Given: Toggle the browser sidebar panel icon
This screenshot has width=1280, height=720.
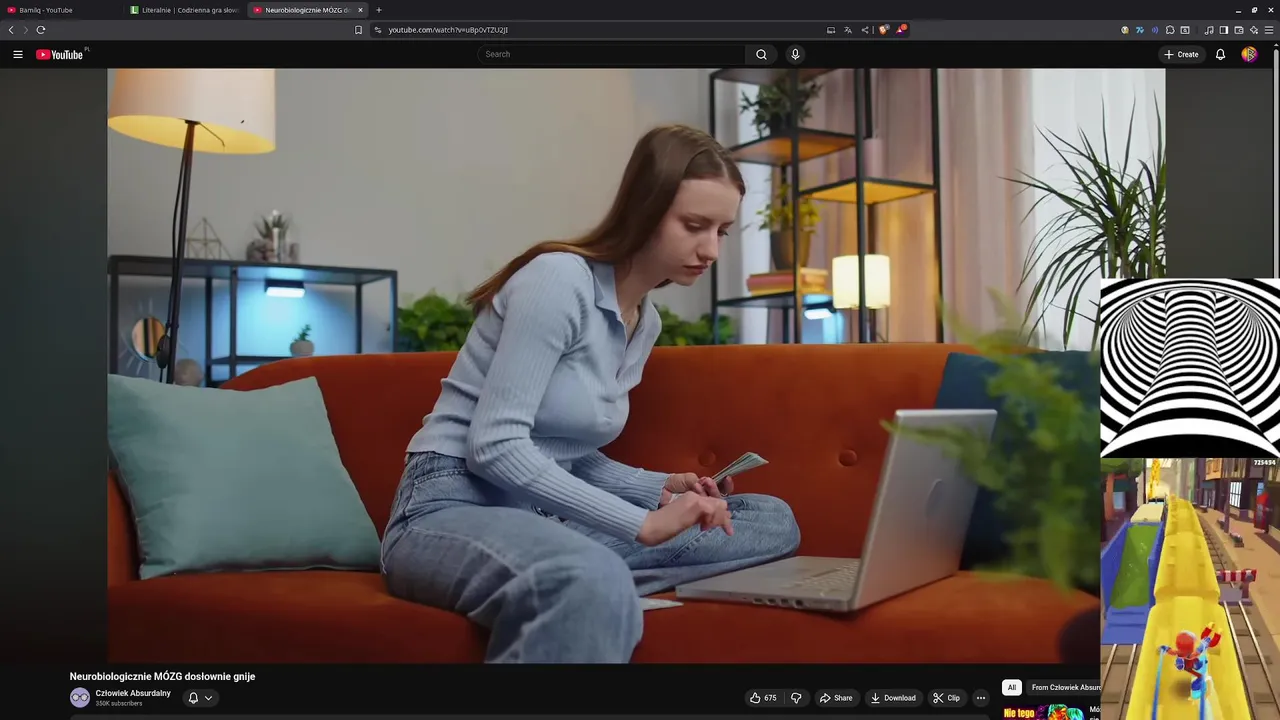Looking at the screenshot, I should pyautogui.click(x=1223, y=30).
